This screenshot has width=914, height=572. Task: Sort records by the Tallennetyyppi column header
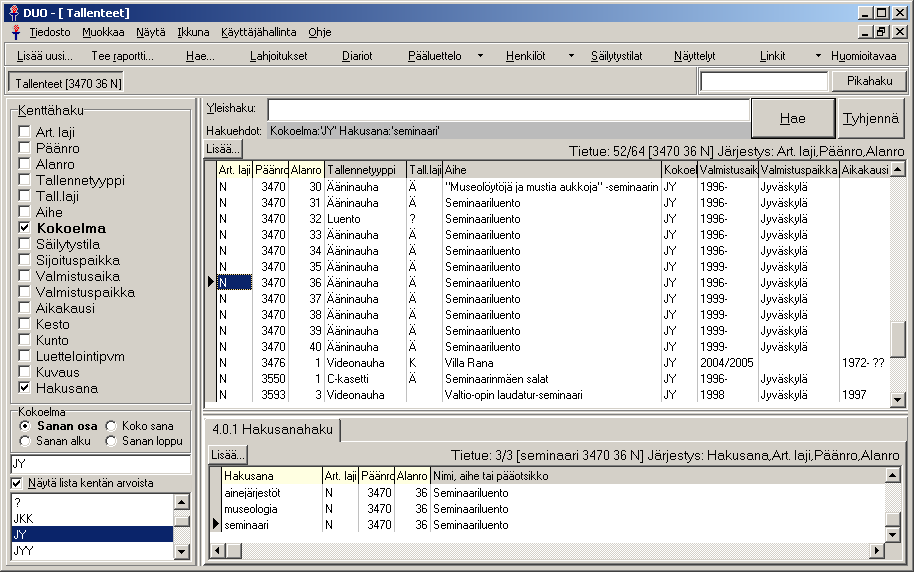click(x=365, y=170)
